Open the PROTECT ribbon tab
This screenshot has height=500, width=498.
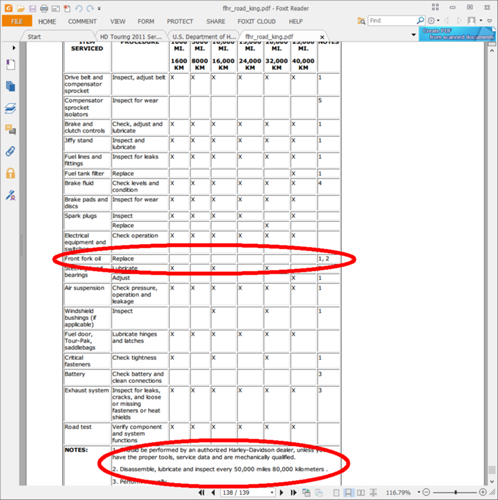point(180,21)
